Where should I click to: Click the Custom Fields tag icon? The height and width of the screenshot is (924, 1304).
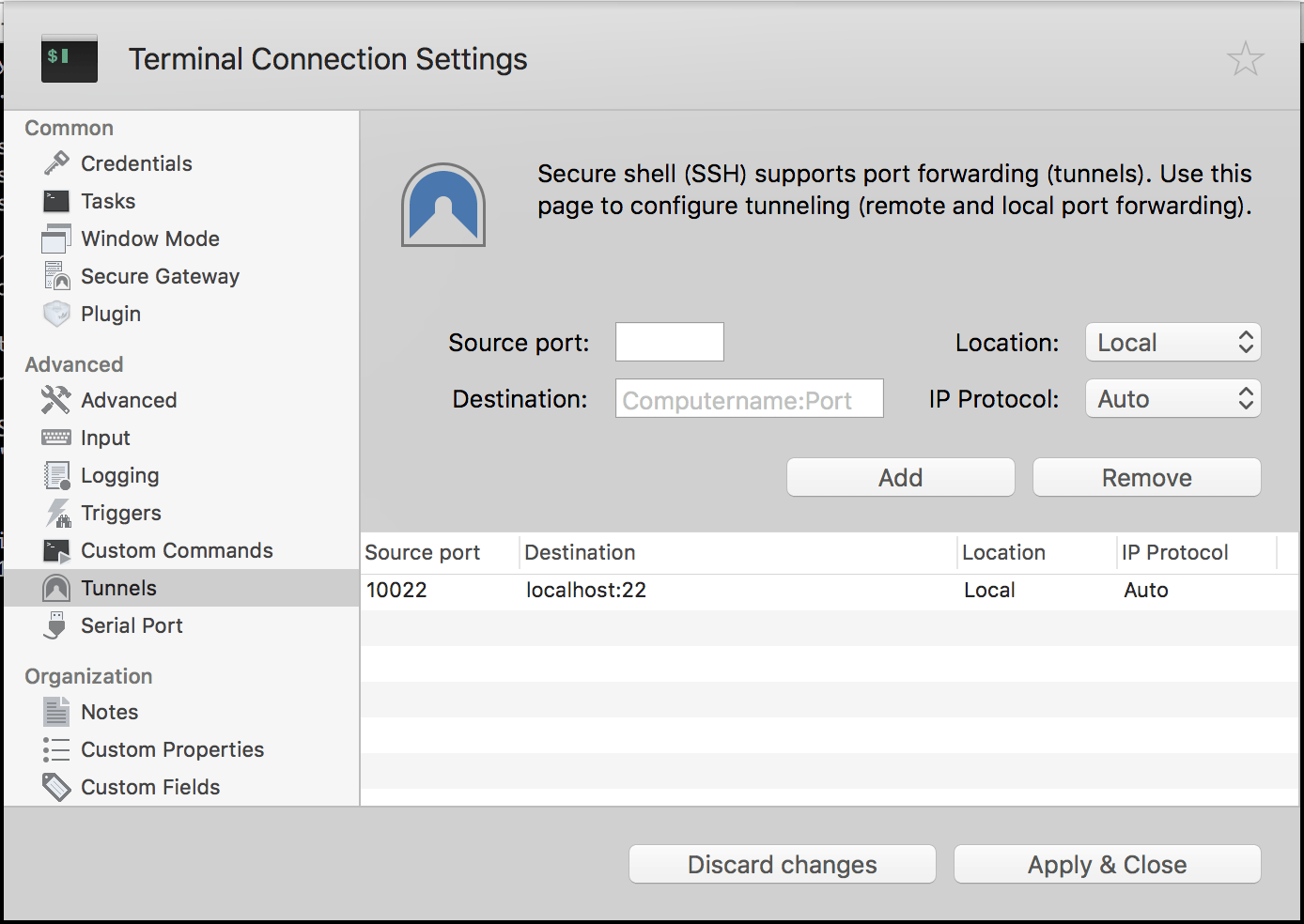pyautogui.click(x=56, y=787)
